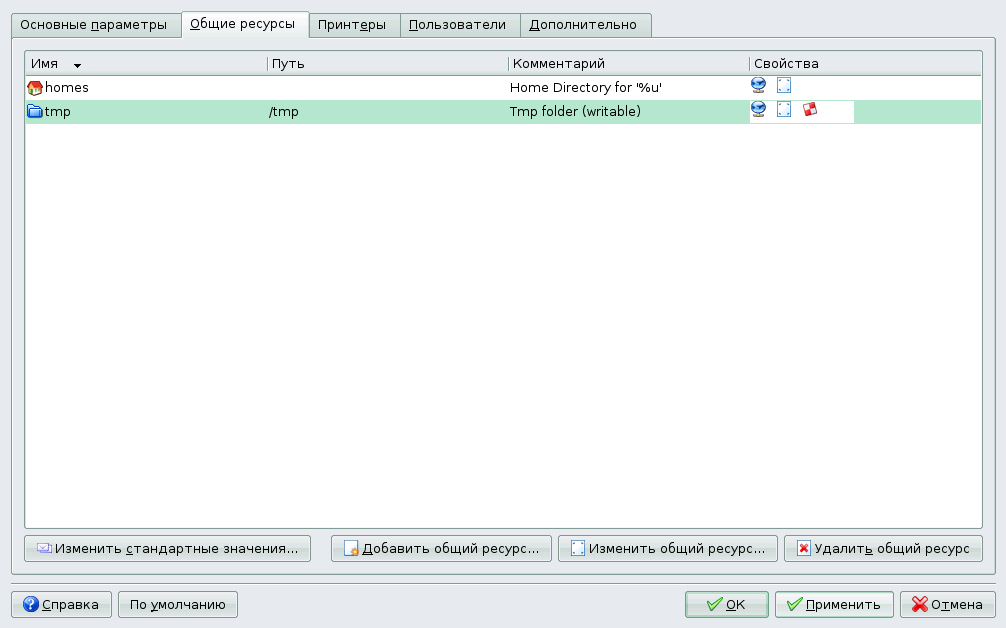Click the globe icon in the homes row
The width and height of the screenshot is (1006, 628).
coord(760,86)
